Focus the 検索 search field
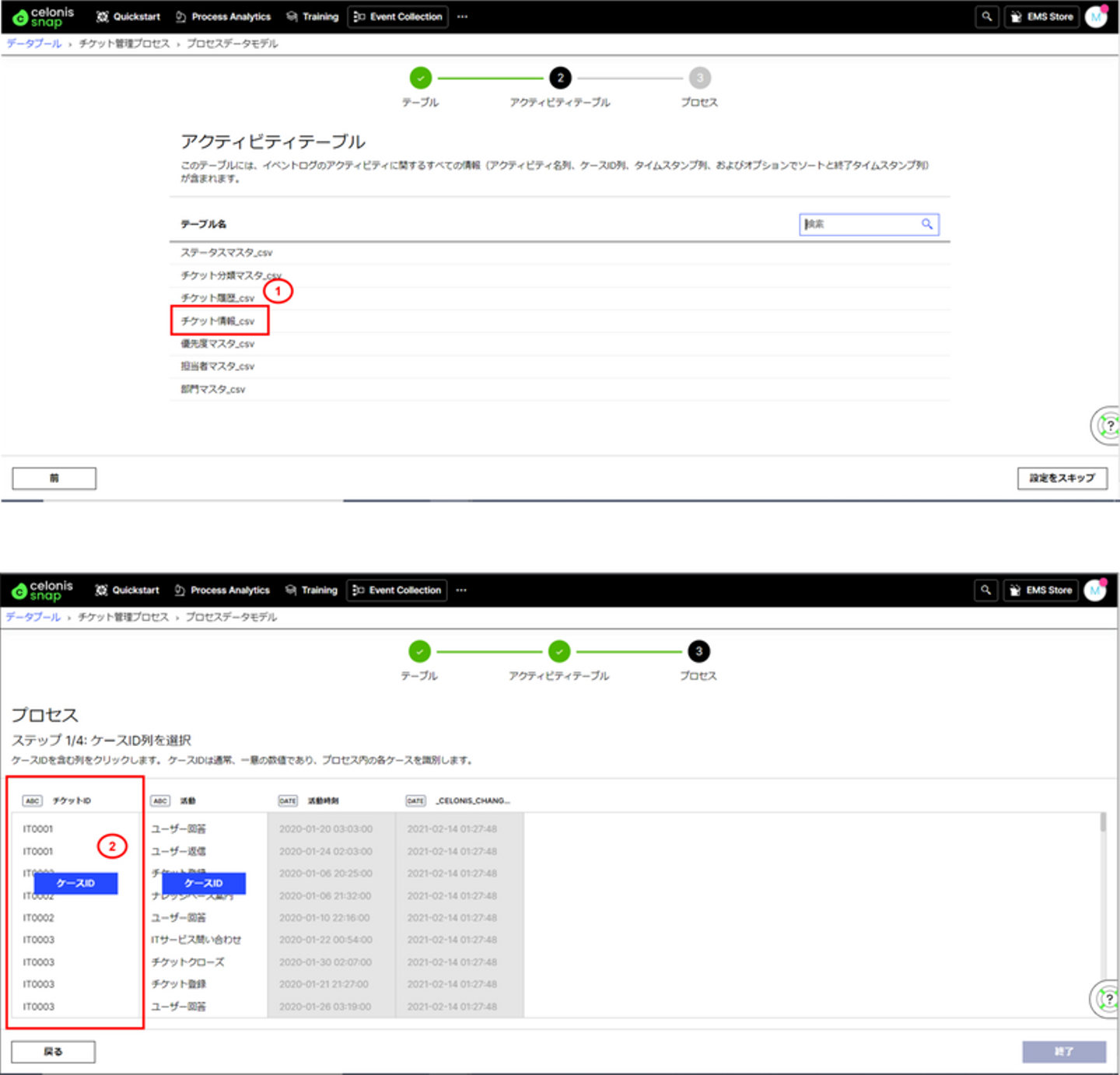1120x1075 pixels. coord(869,224)
